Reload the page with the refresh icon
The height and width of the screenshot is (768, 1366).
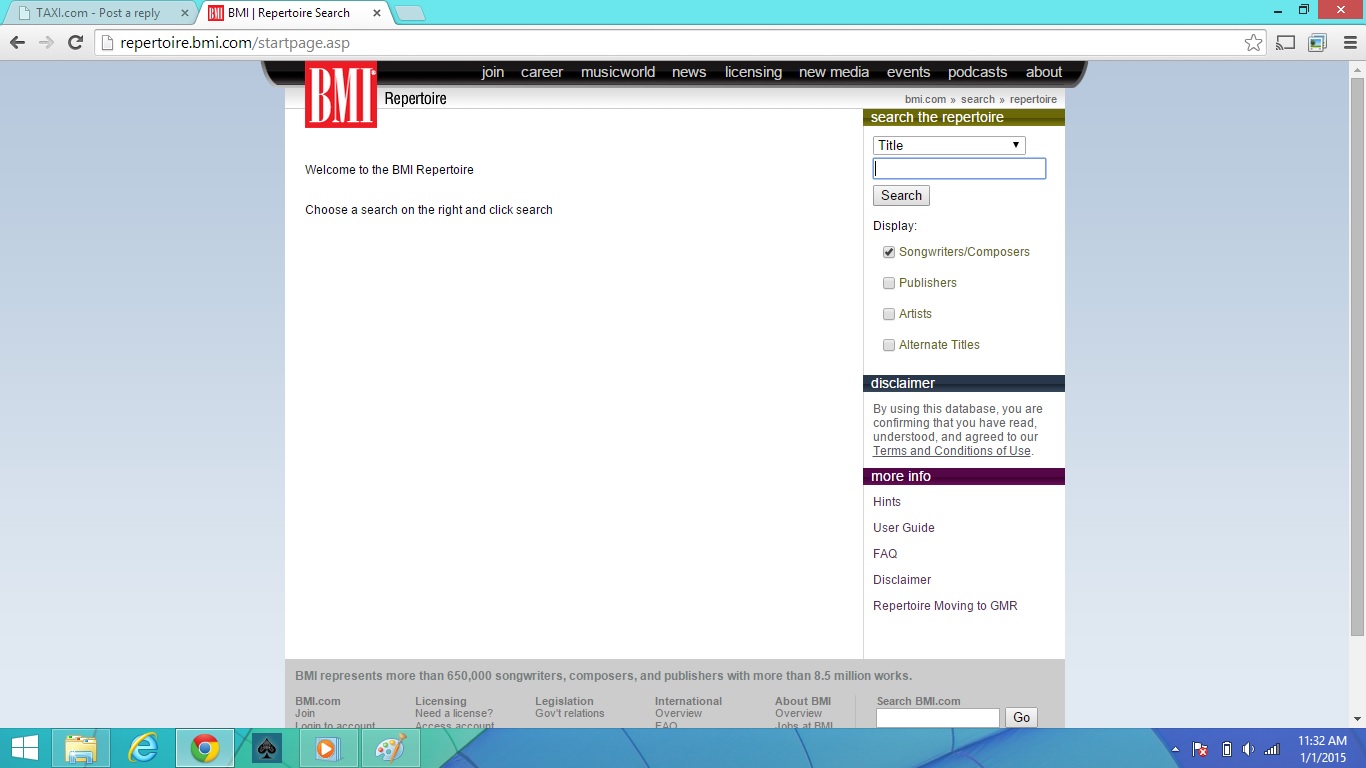click(75, 43)
